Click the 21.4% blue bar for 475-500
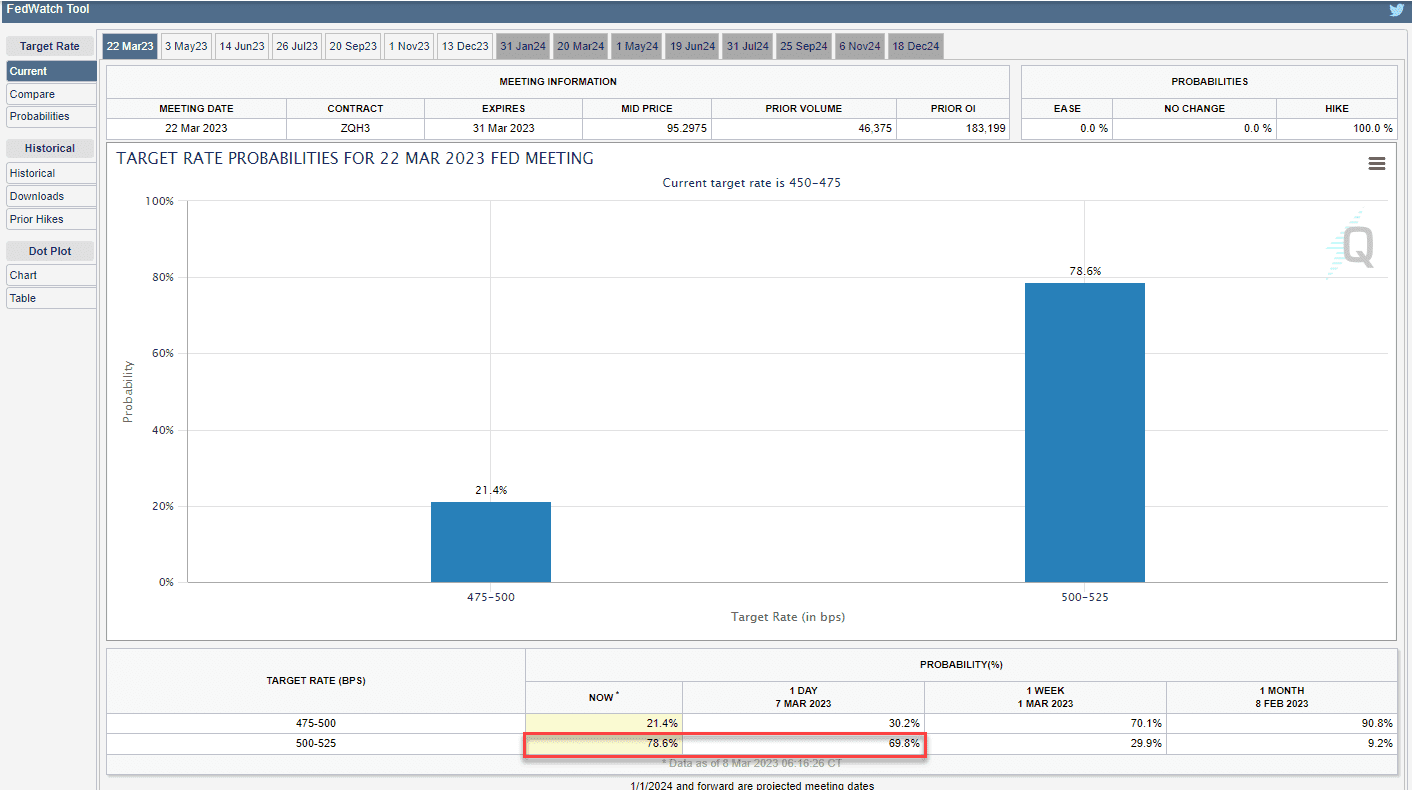The image size is (1412, 790). 490,541
